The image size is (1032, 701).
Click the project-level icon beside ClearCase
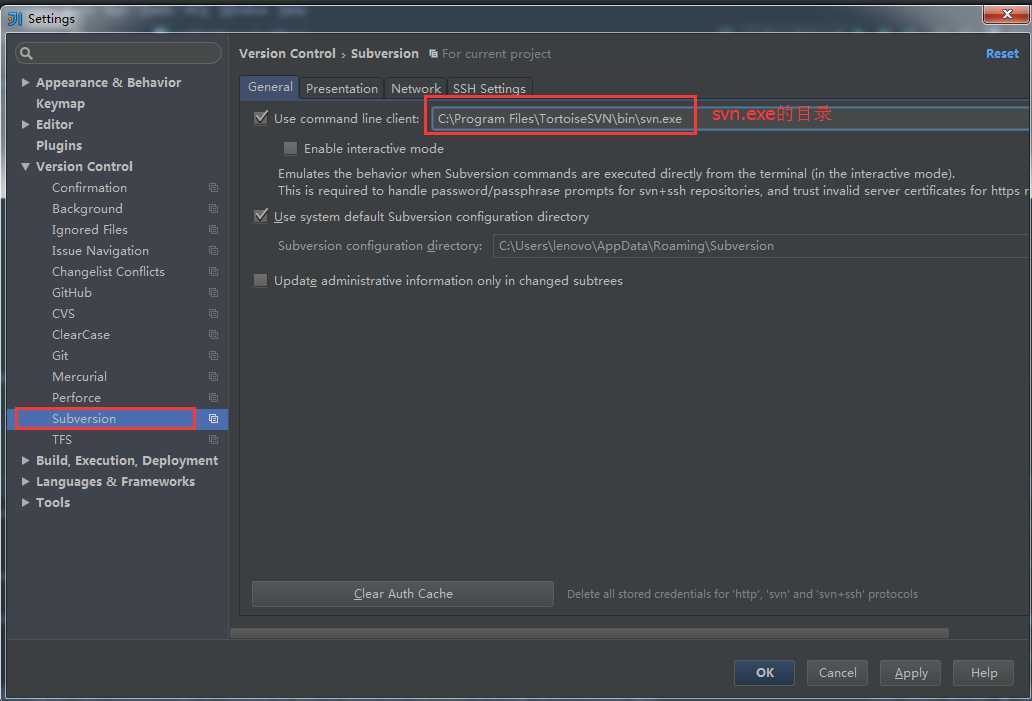(x=213, y=334)
